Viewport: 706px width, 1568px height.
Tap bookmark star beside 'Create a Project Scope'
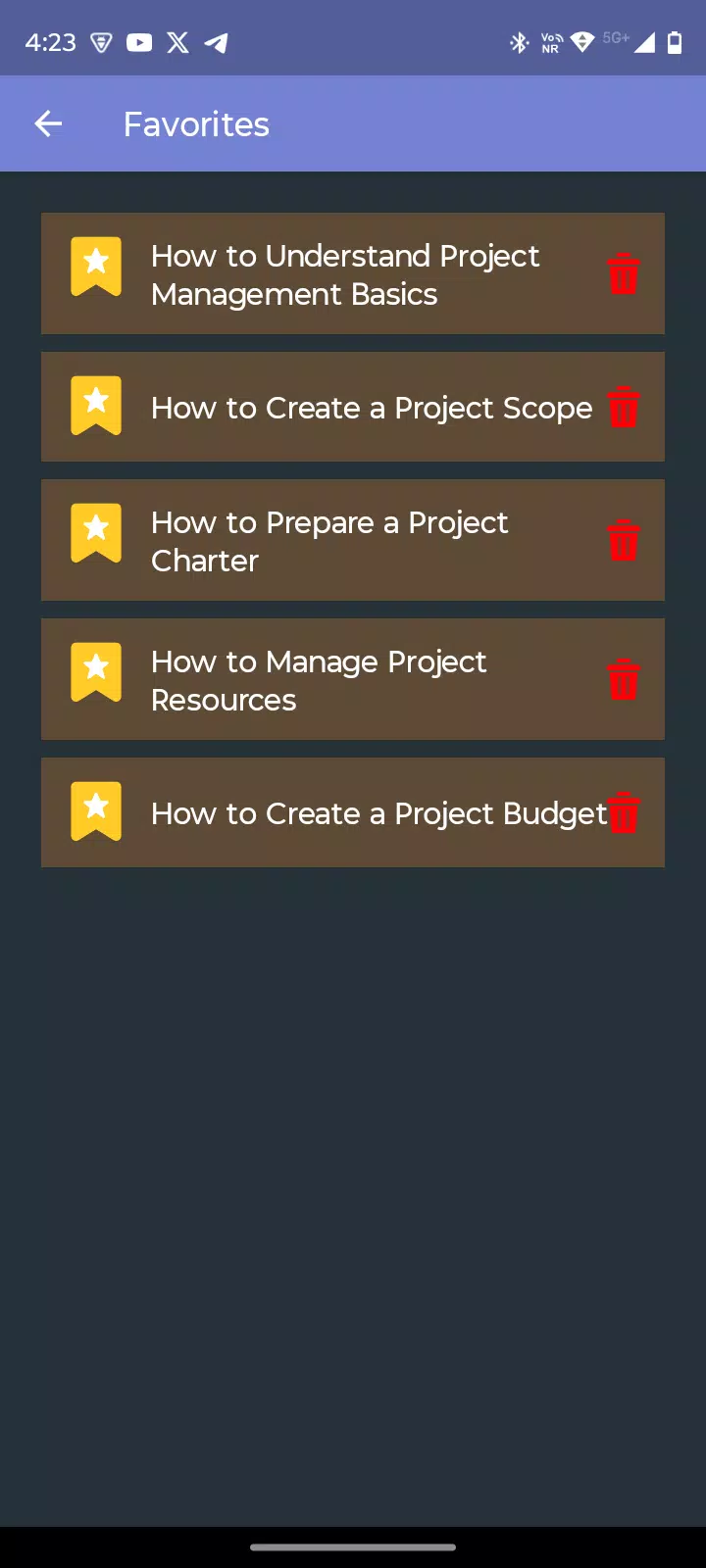[96, 405]
